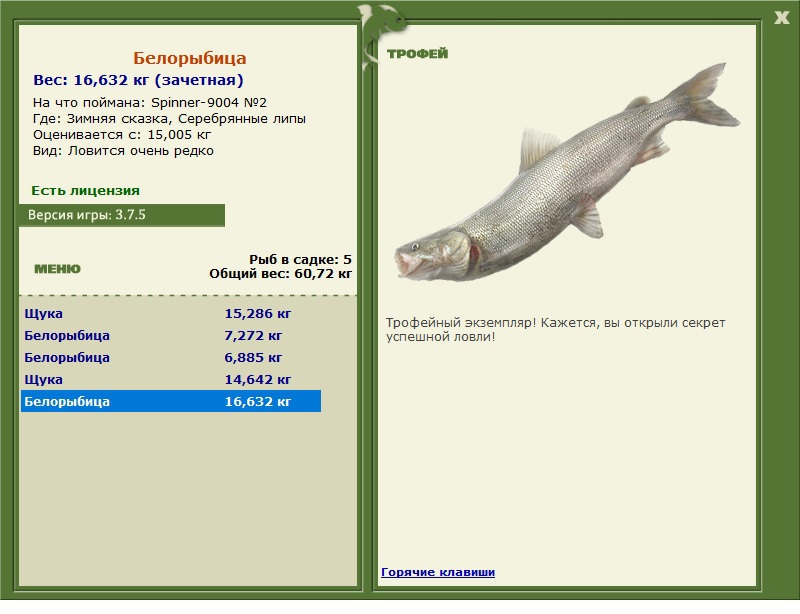Select the Щука 15,286 кг entry
800x614 pixels.
point(171,313)
